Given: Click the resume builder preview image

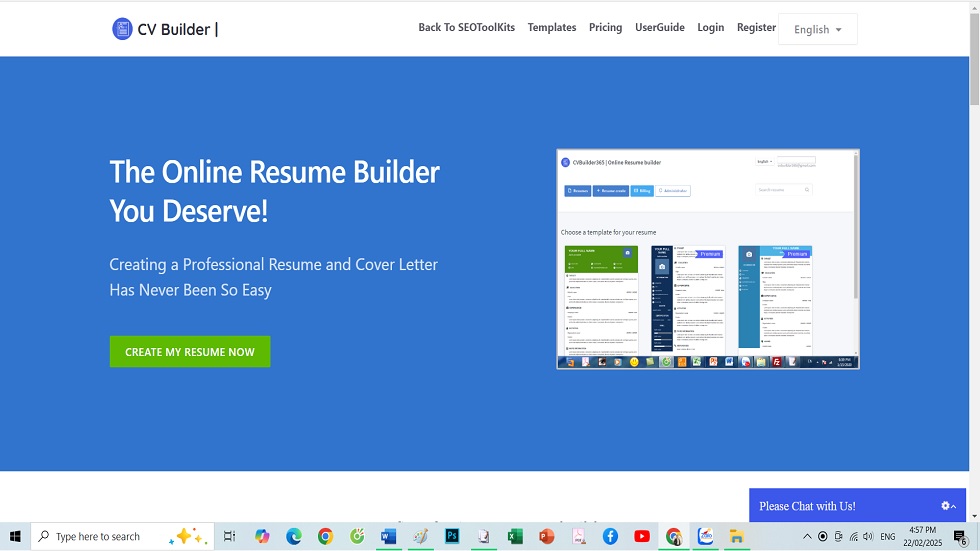Looking at the screenshot, I should coord(708,259).
